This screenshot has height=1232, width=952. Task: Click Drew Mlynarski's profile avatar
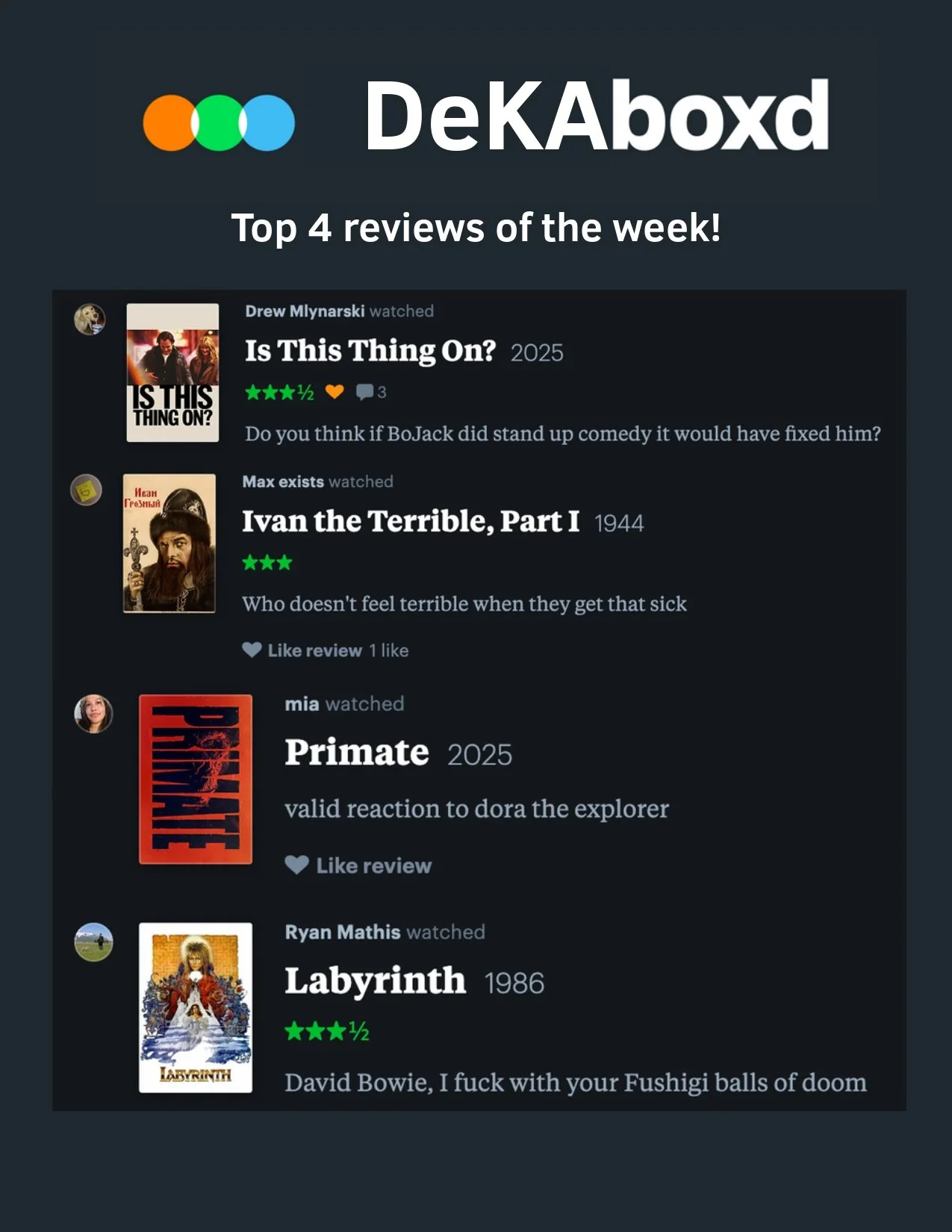coord(90,320)
